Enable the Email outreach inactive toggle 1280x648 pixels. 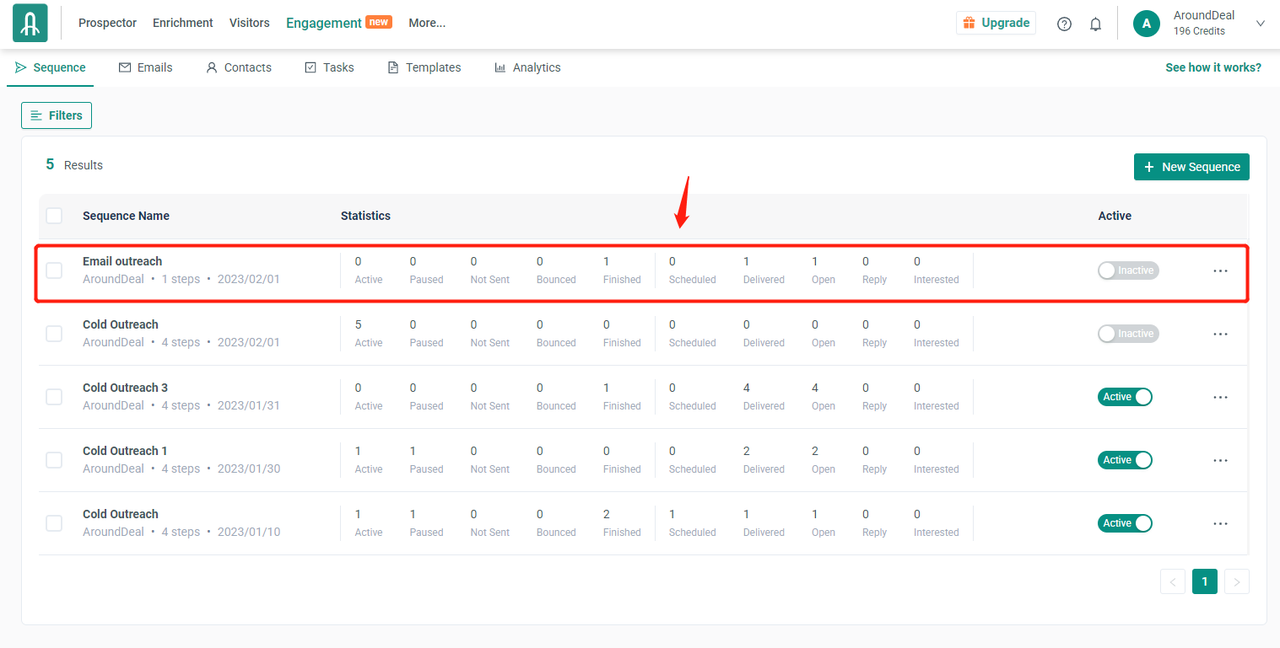coord(1127,271)
